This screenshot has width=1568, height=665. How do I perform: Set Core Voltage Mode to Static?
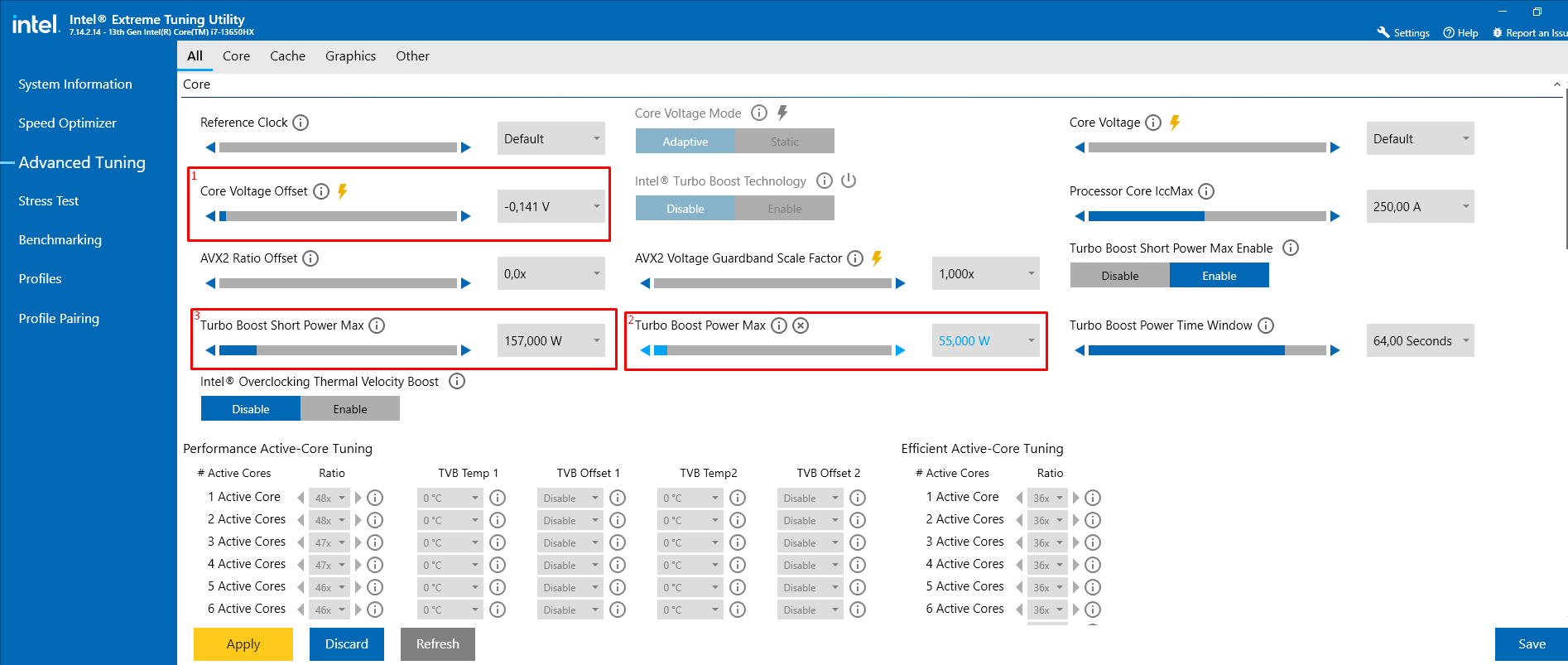click(x=785, y=142)
